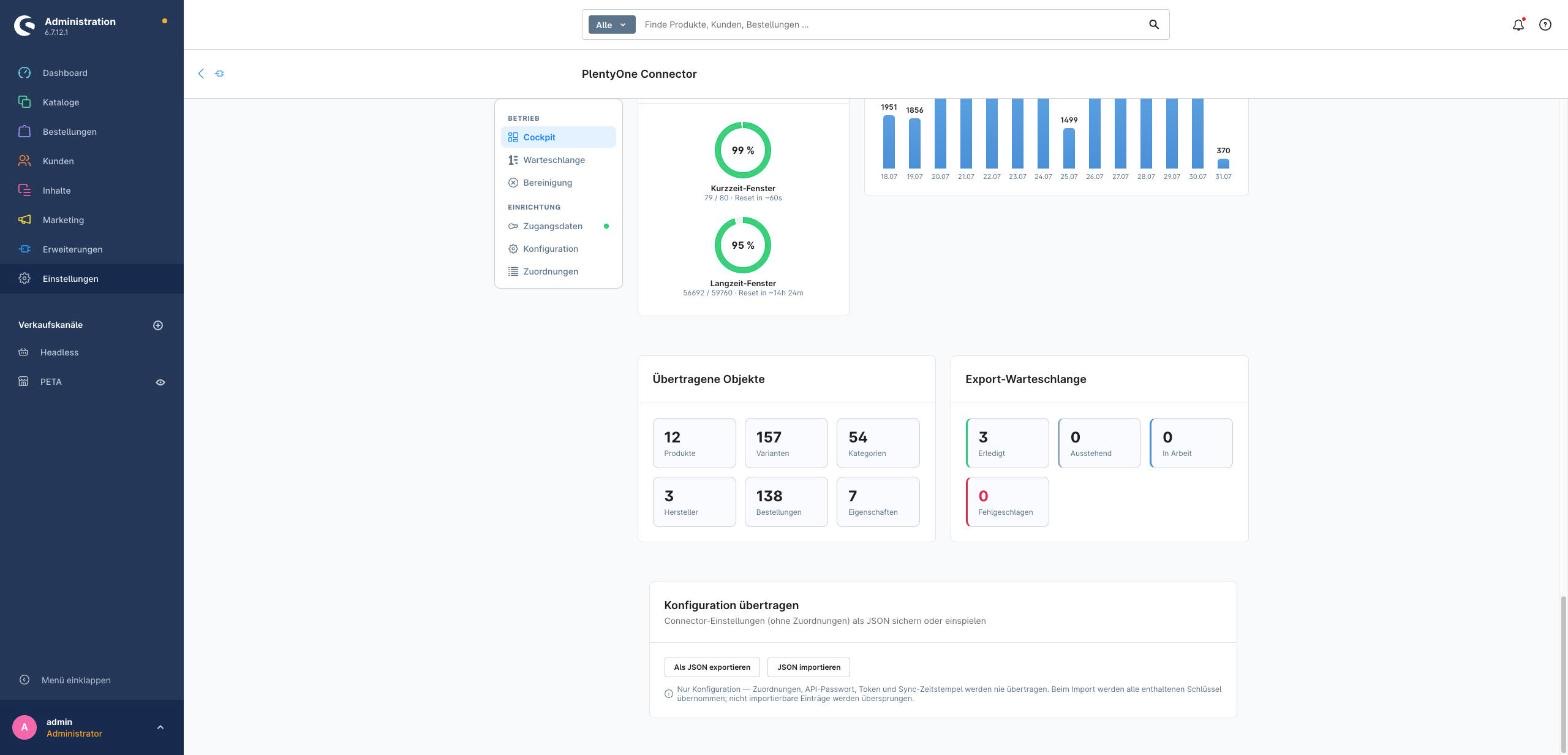Click the Kunden people icon
Viewport: 1568px width, 755px height.
[x=25, y=161]
